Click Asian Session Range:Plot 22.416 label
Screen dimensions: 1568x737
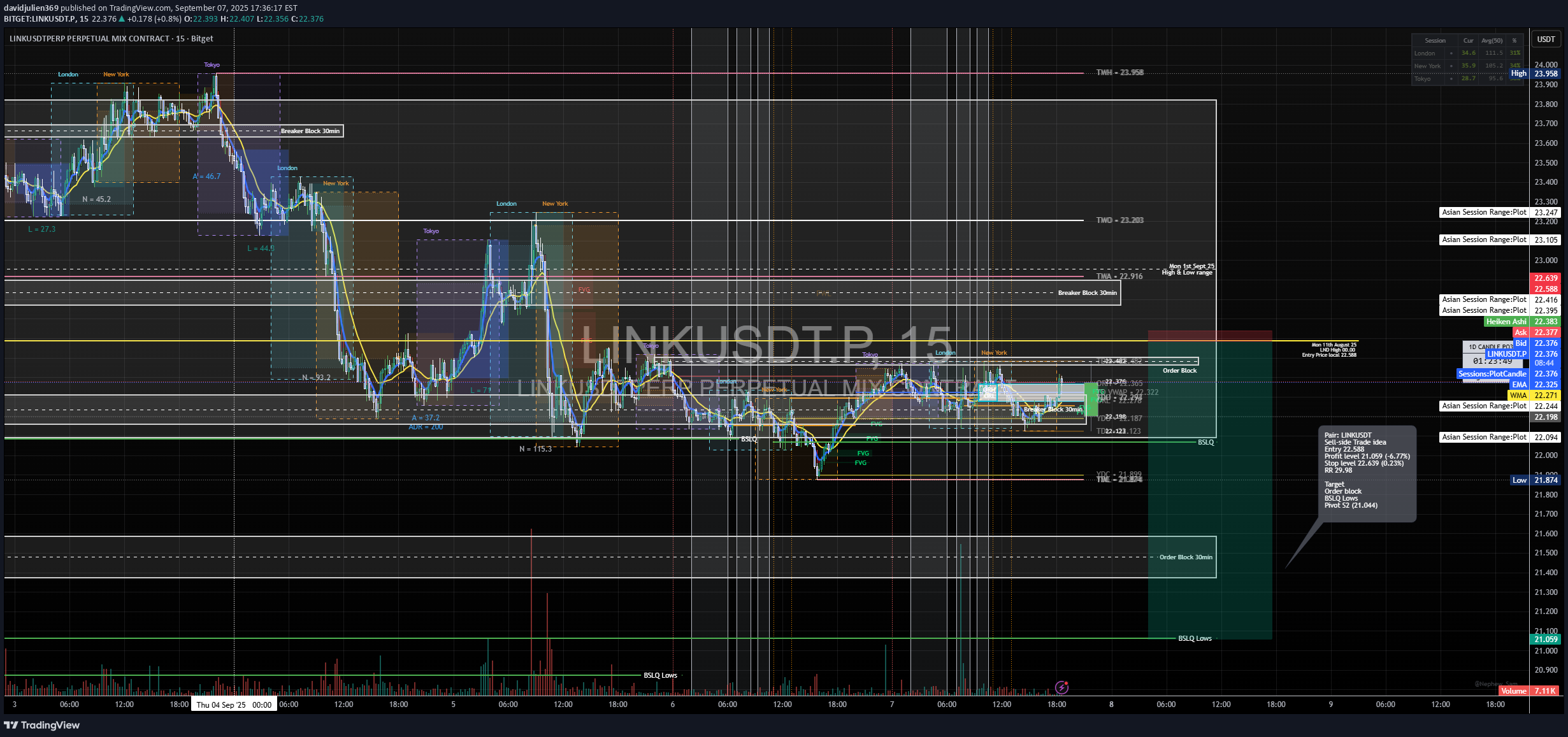(1500, 299)
